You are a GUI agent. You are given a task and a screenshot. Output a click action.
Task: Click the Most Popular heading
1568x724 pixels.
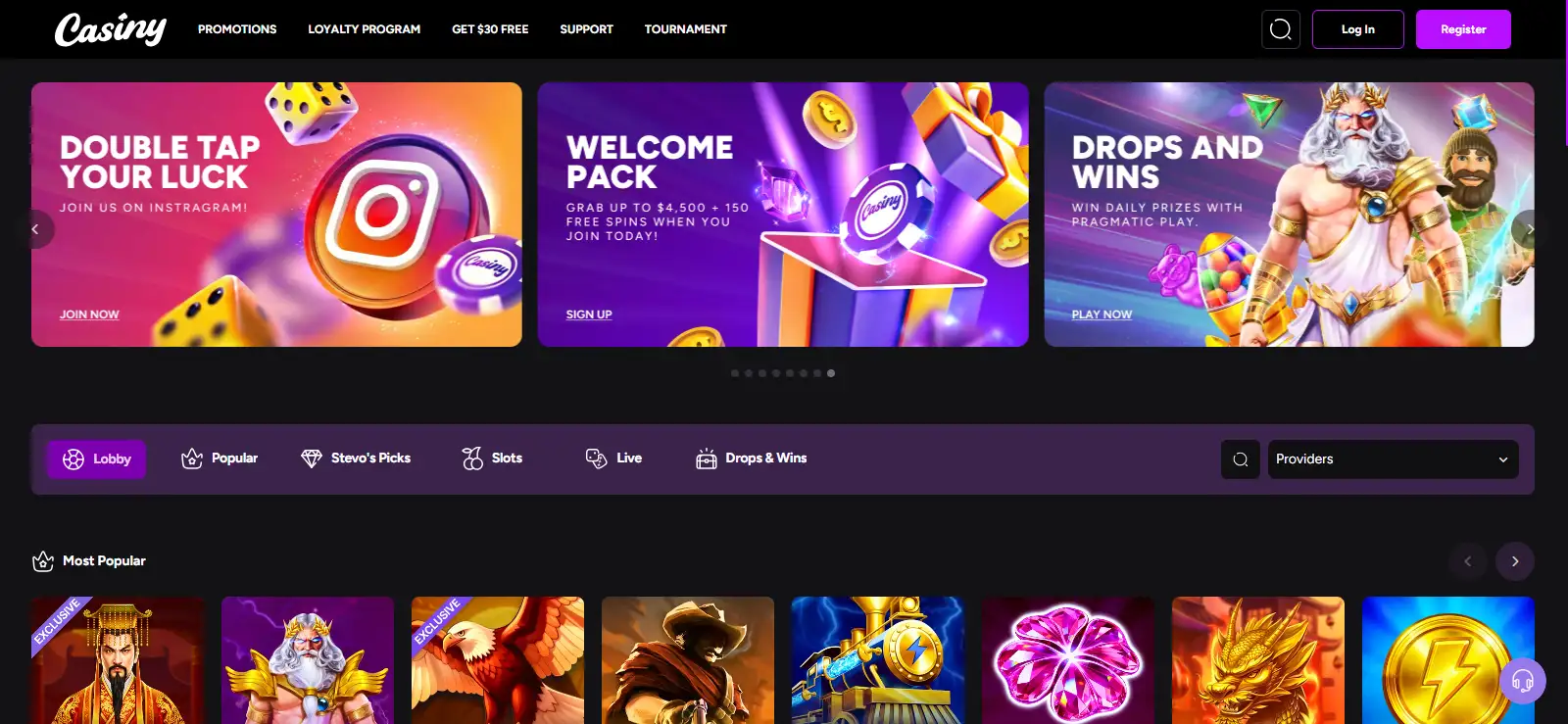(104, 561)
